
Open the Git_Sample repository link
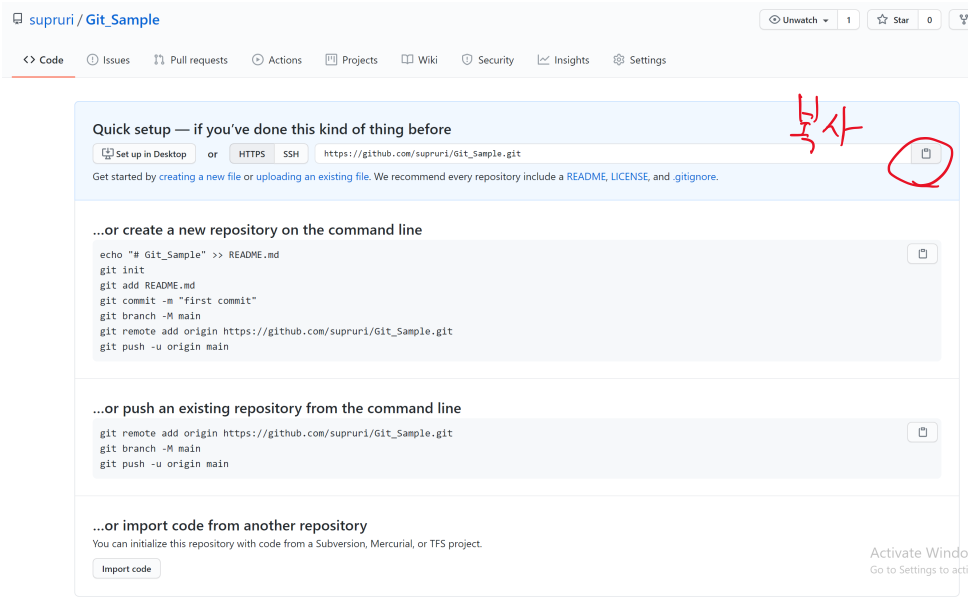pyautogui.click(x=122, y=20)
